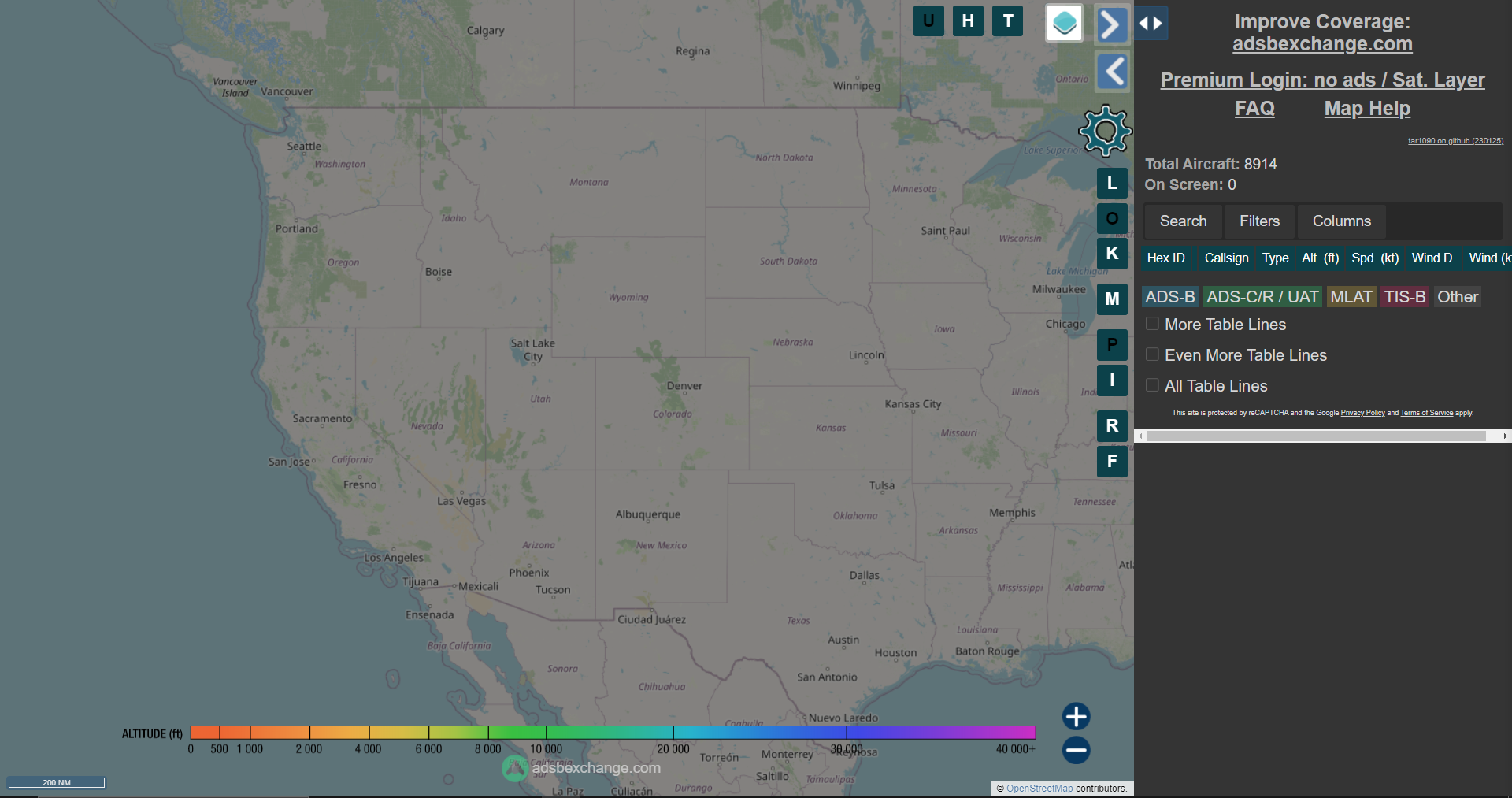Toggle the M button on map
Viewport: 1512px width, 798px height.
click(1112, 299)
